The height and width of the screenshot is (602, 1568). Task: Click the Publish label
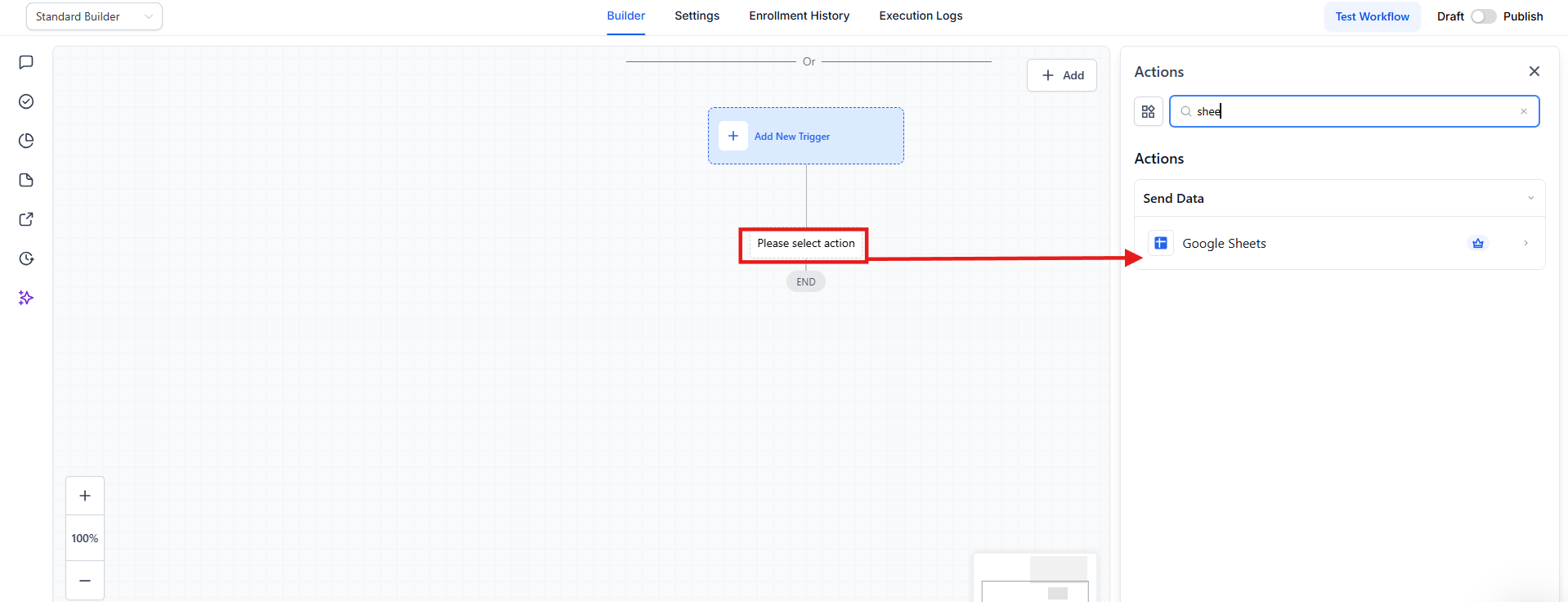1523,16
